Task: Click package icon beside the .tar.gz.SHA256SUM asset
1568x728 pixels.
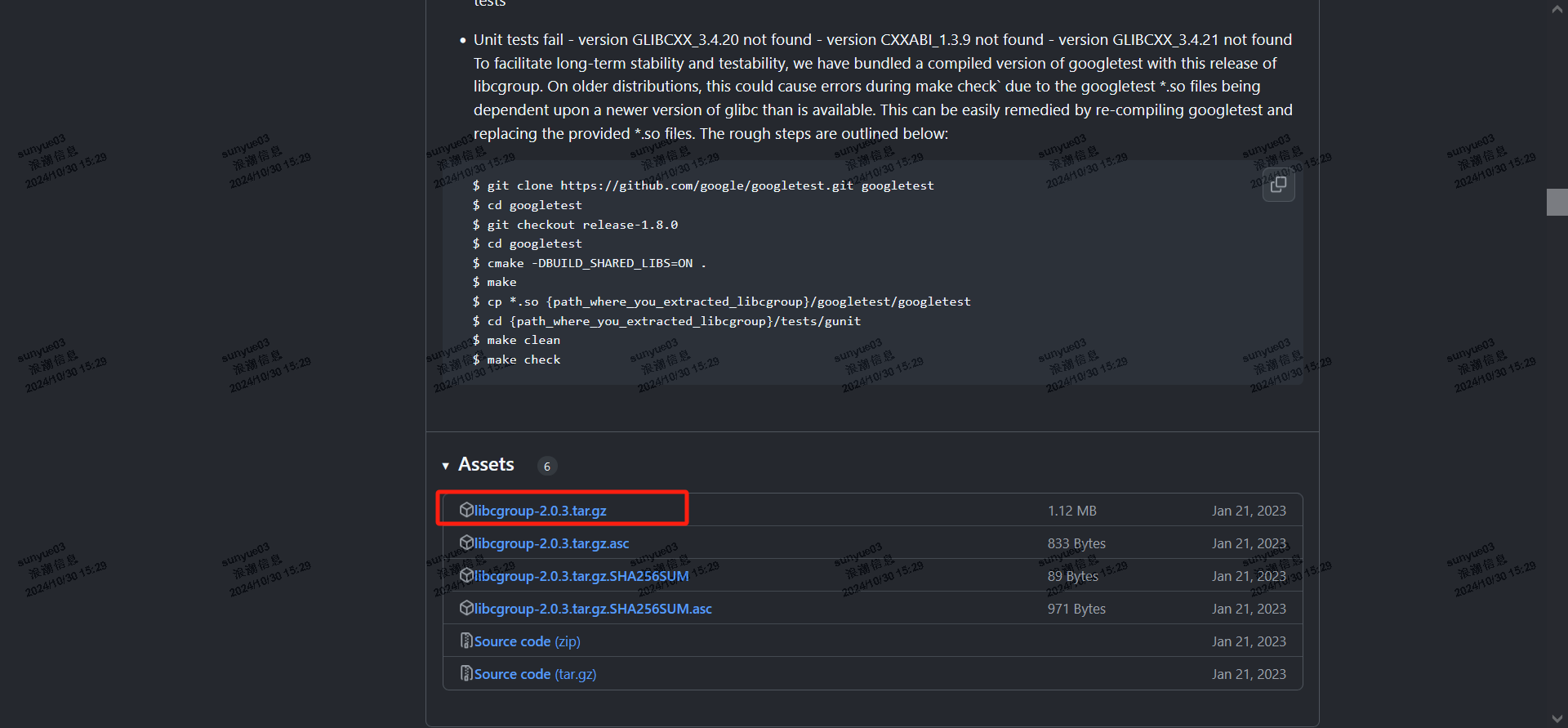Action: tap(466, 575)
